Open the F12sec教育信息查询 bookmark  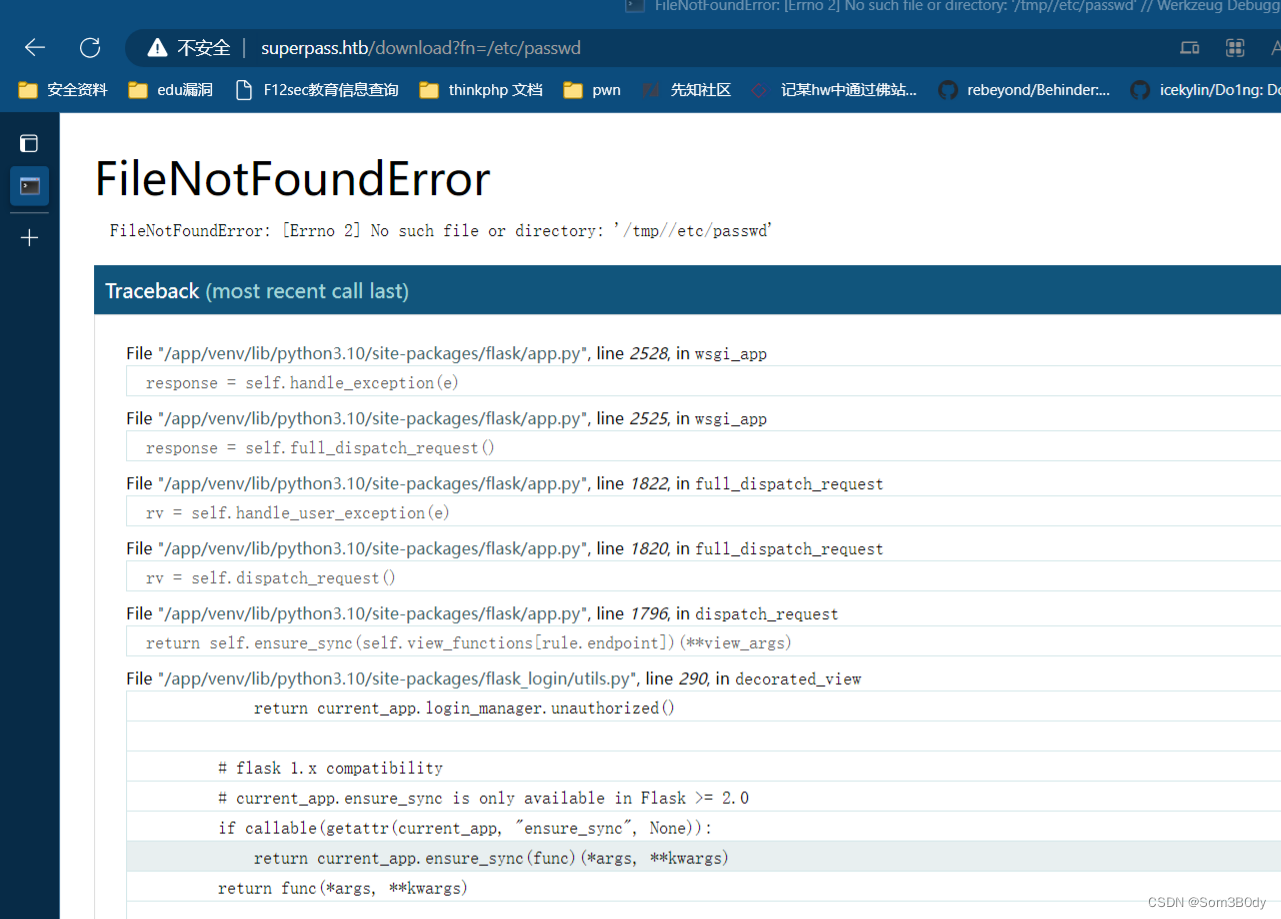pos(316,90)
